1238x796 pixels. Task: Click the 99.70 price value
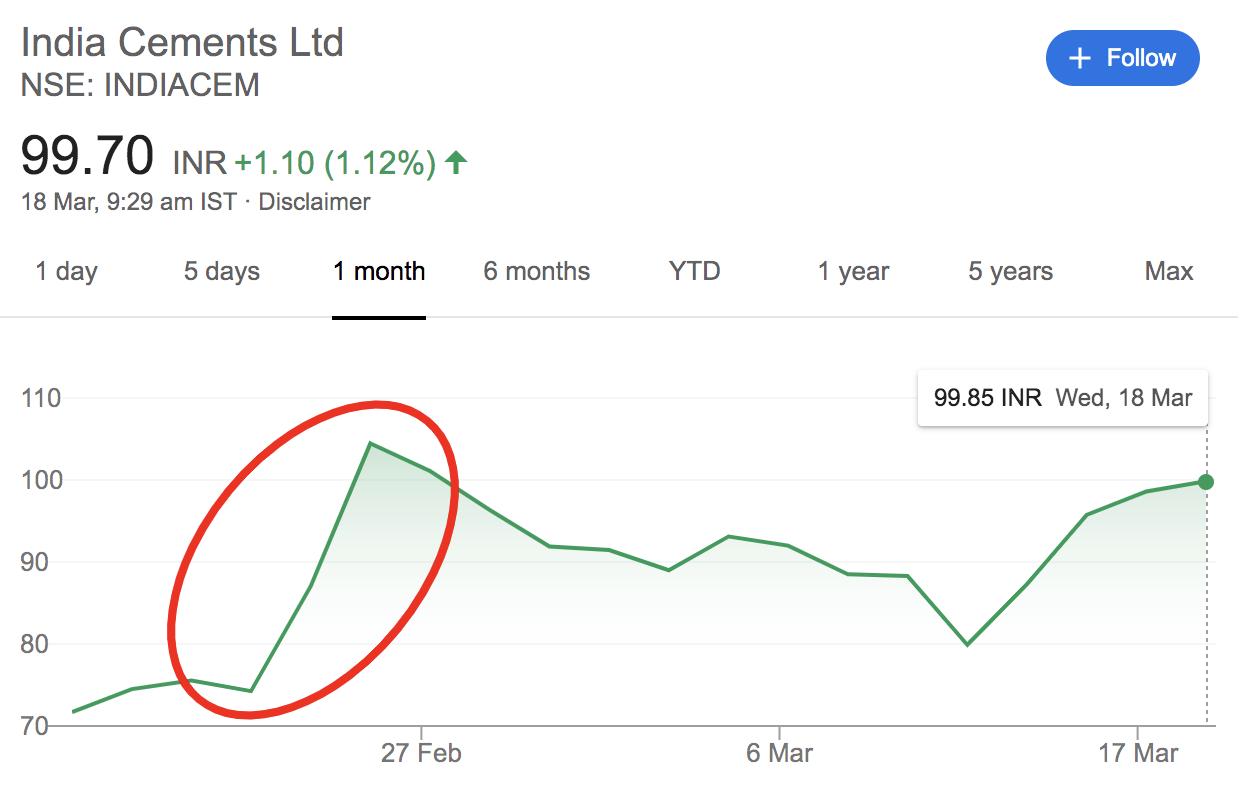coord(88,155)
